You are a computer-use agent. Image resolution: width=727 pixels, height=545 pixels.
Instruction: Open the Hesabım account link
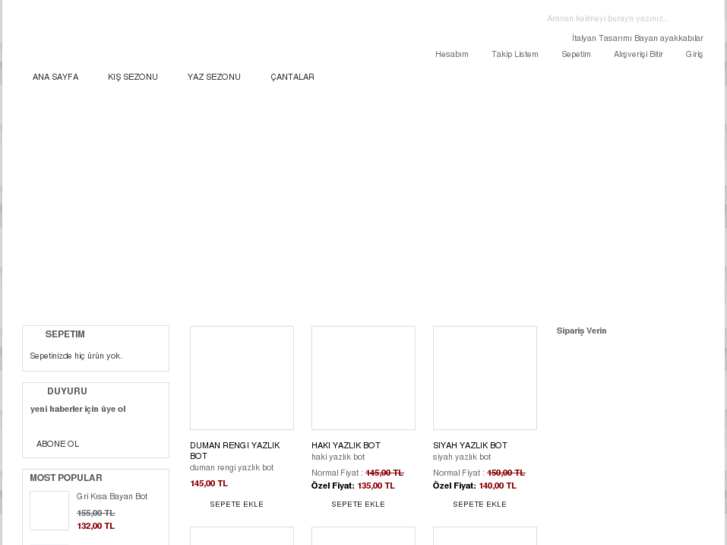tap(451, 54)
